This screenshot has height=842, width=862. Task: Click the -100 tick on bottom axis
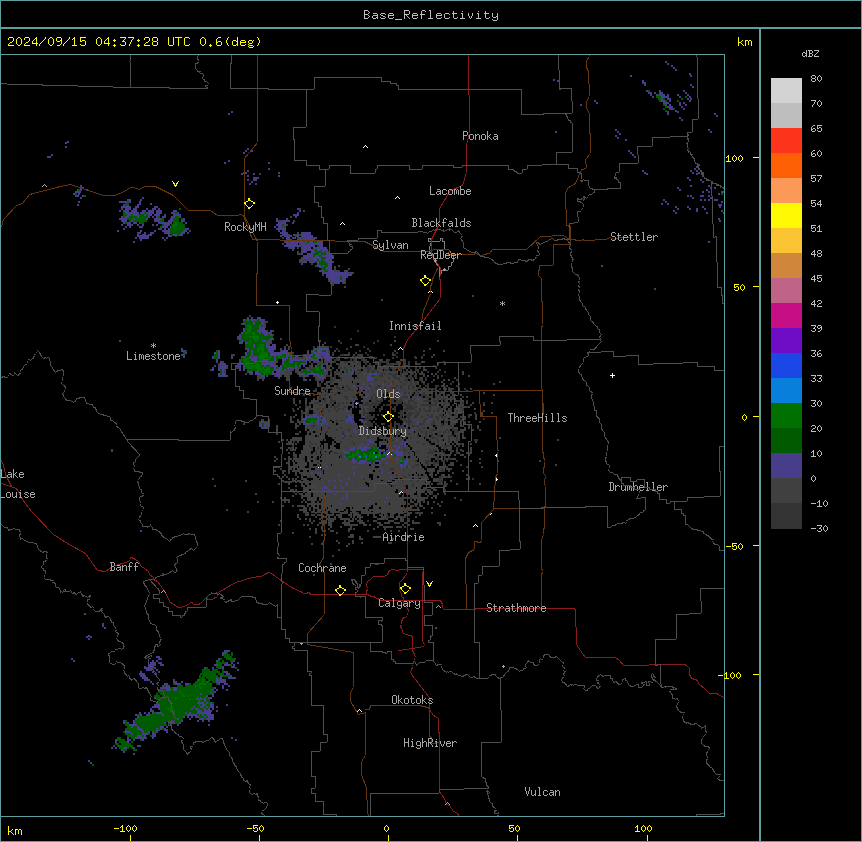click(x=125, y=828)
